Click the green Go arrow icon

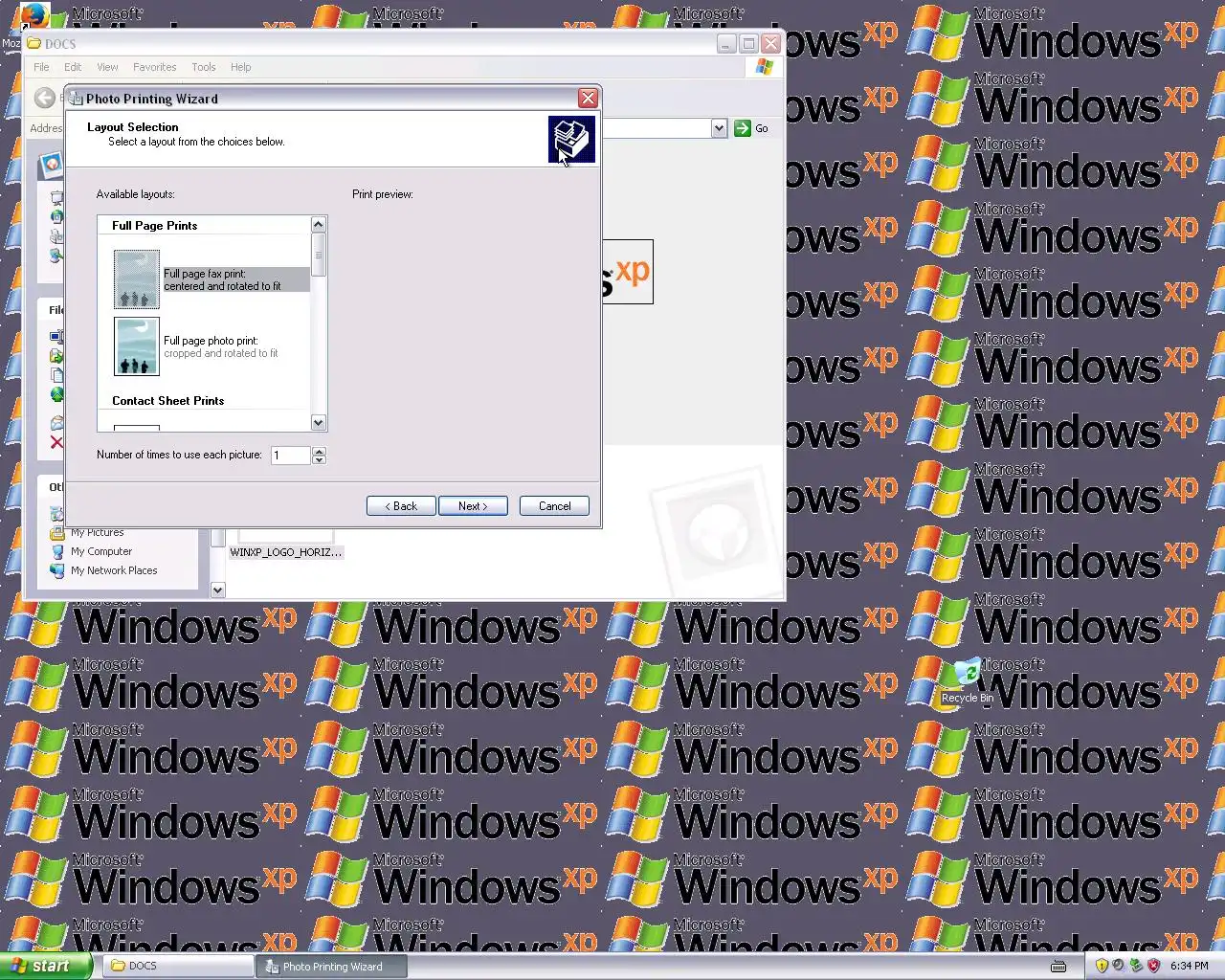pos(743,128)
